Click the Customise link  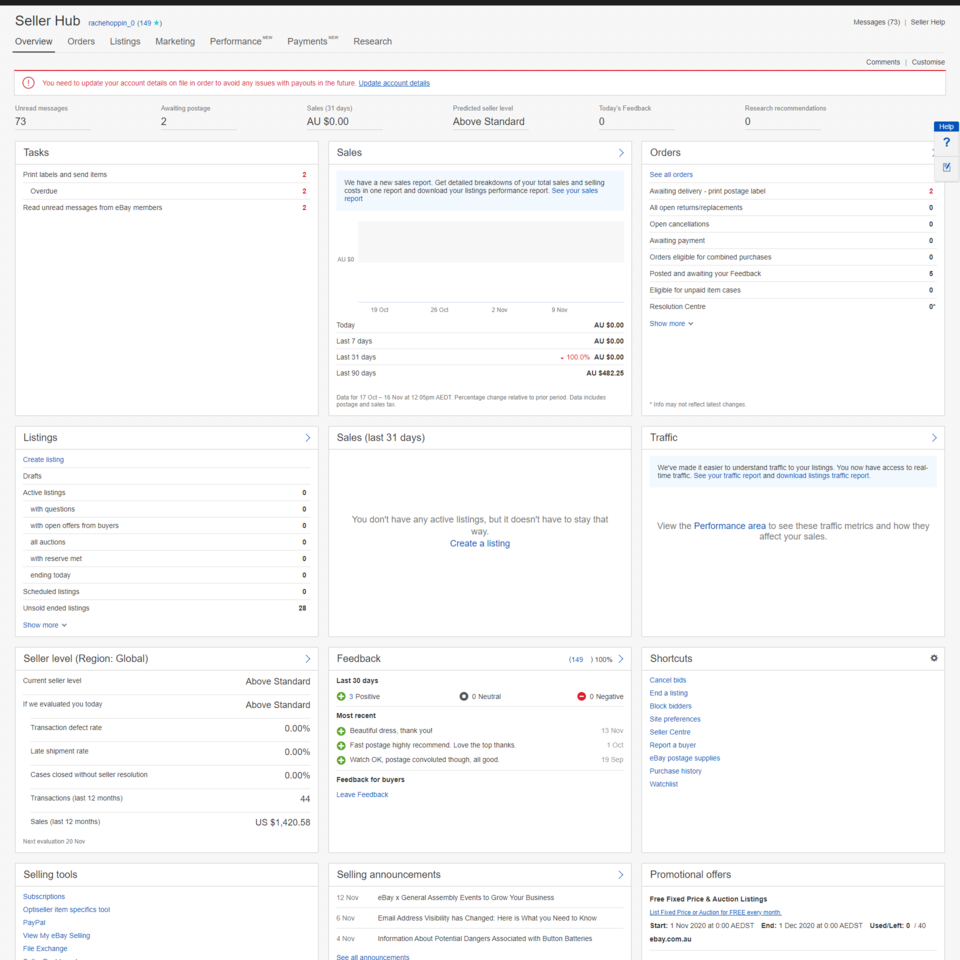pos(928,62)
